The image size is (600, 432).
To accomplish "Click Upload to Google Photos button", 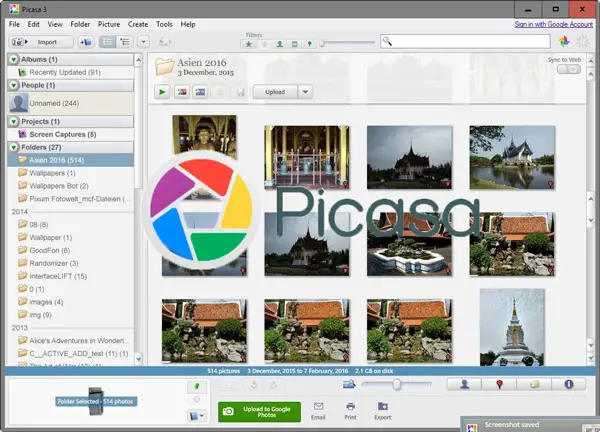I will [x=259, y=412].
